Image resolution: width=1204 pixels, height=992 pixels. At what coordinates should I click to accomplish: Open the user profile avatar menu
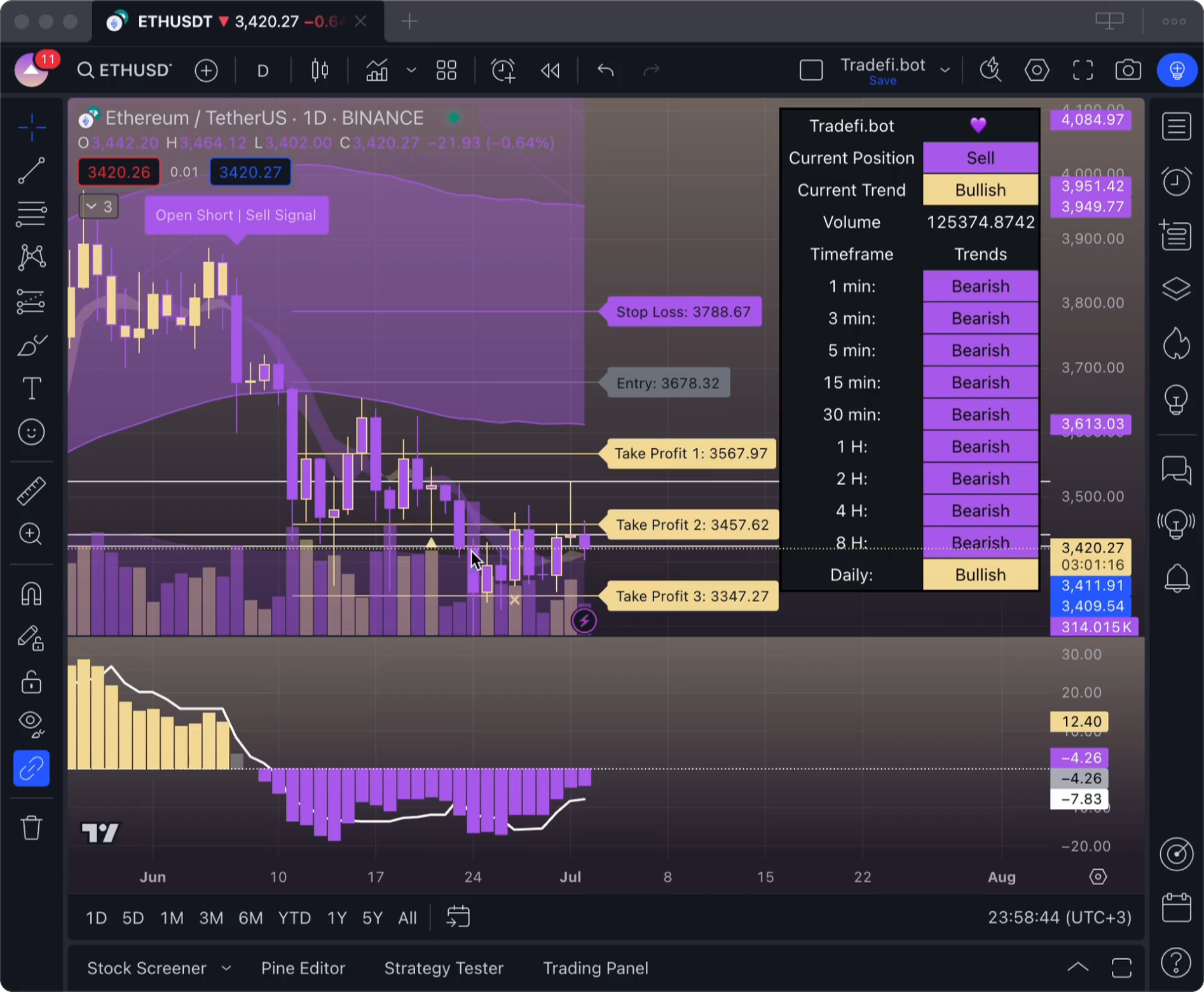32,70
